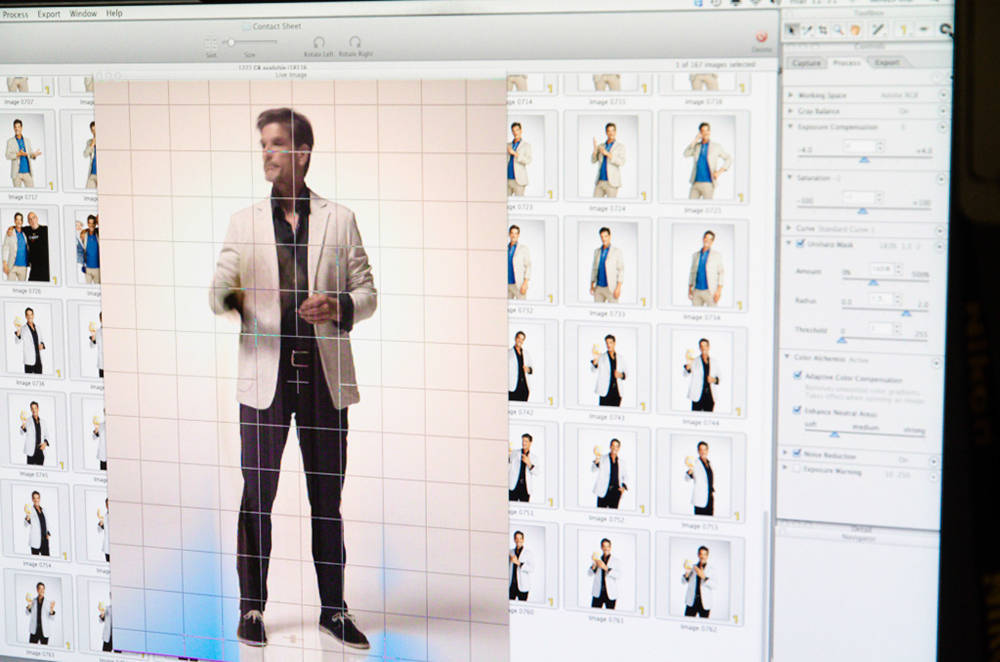Open the Export menu in menu bar
This screenshot has height=662, width=1000.
coord(49,14)
